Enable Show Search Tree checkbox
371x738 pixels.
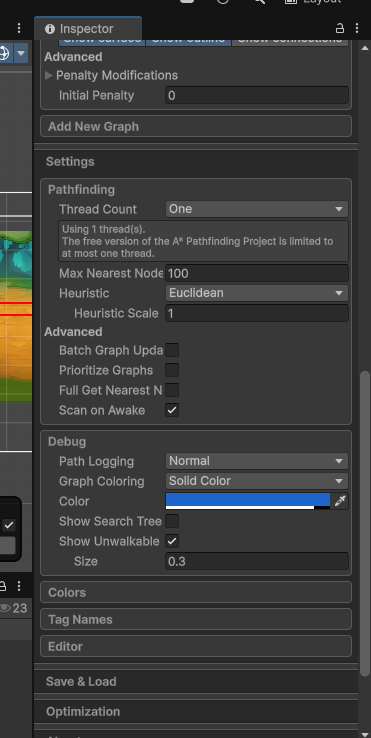(172, 521)
